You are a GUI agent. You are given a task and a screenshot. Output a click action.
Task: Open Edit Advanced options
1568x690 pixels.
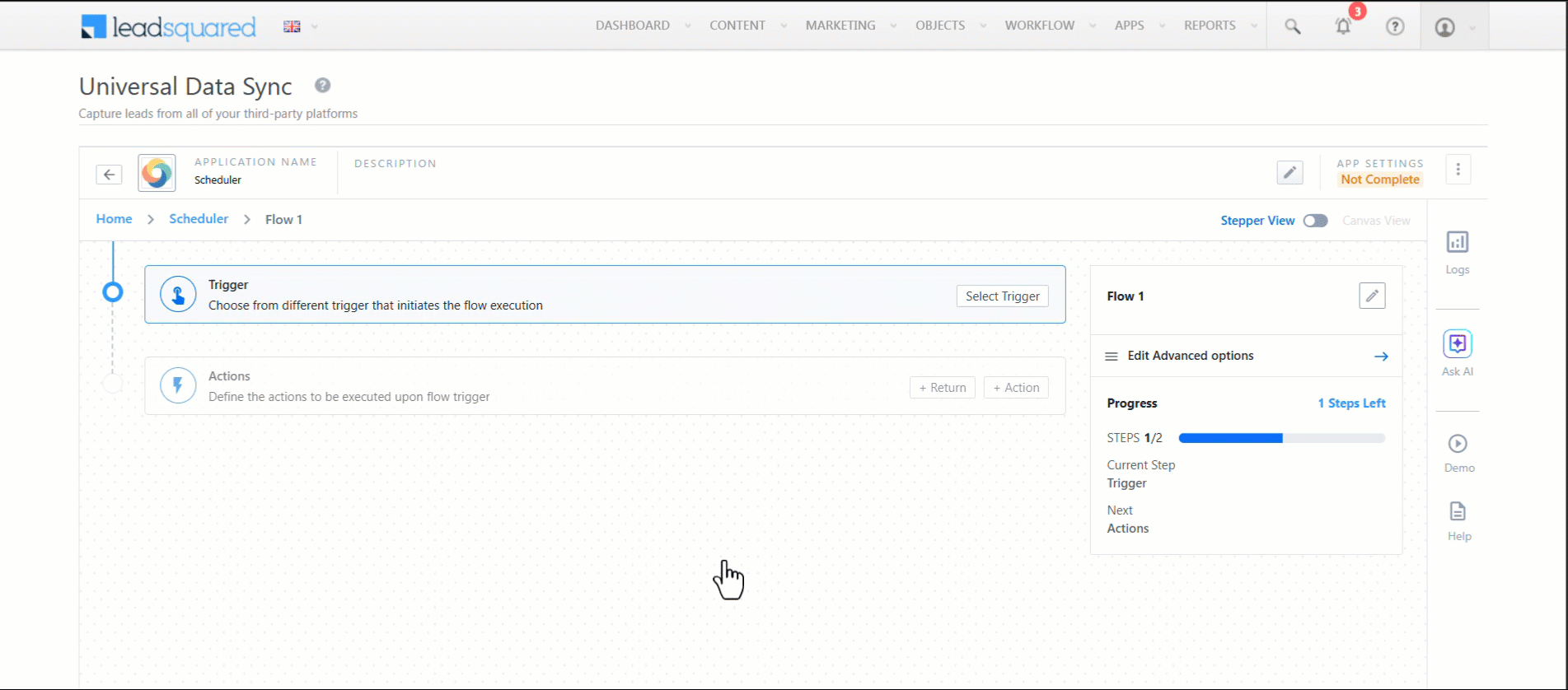tap(1246, 356)
